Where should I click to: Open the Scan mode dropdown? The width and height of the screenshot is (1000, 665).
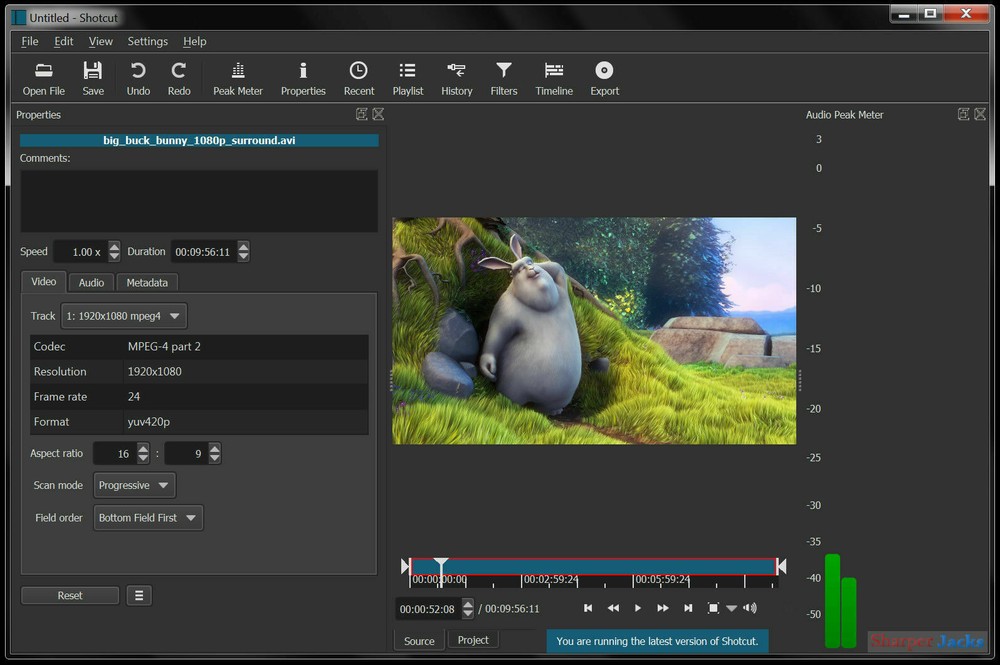134,485
